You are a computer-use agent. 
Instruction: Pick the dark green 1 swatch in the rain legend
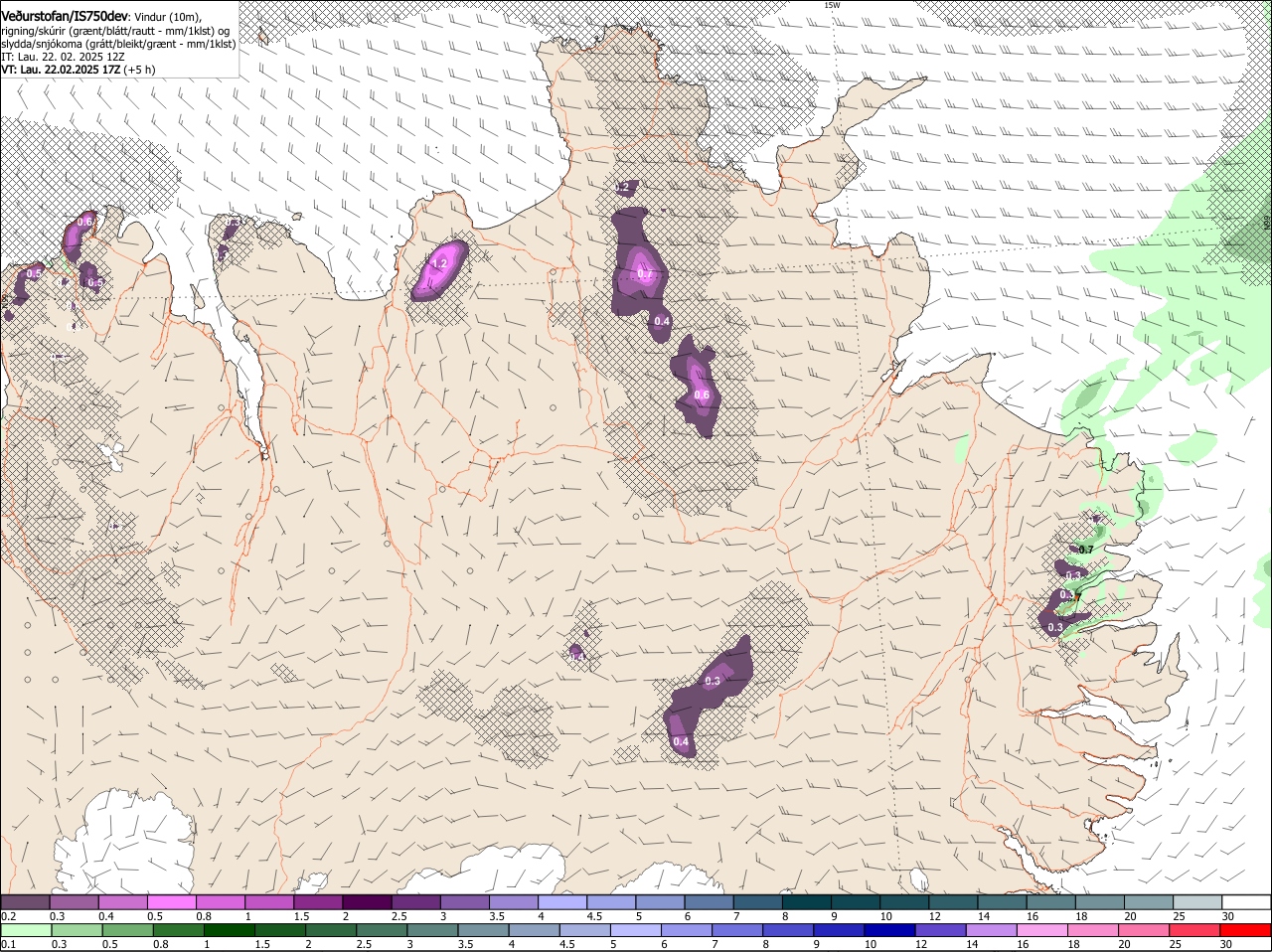(x=229, y=929)
